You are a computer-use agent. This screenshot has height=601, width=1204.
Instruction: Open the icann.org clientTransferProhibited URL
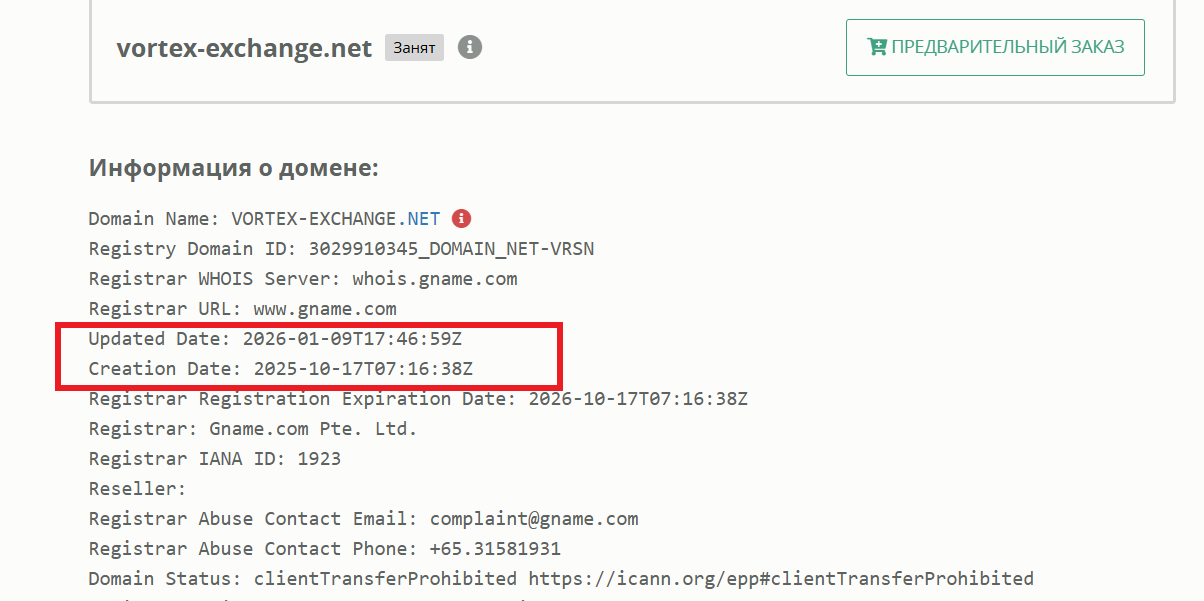pyautogui.click(x=781, y=578)
